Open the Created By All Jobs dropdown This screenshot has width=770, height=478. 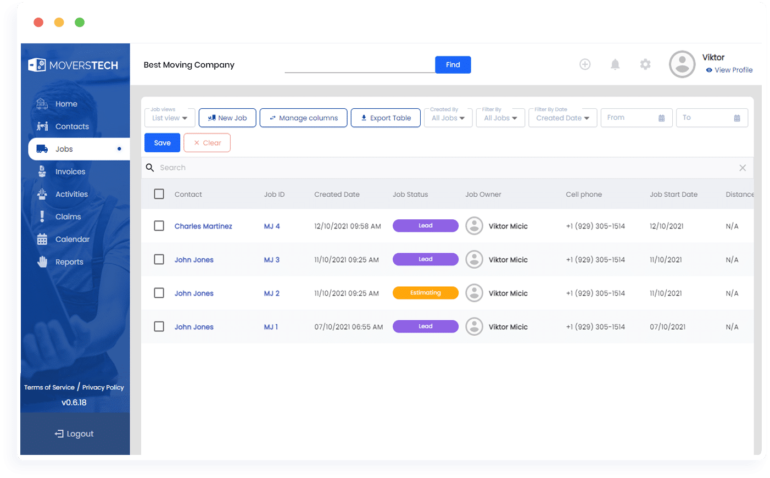coord(448,118)
